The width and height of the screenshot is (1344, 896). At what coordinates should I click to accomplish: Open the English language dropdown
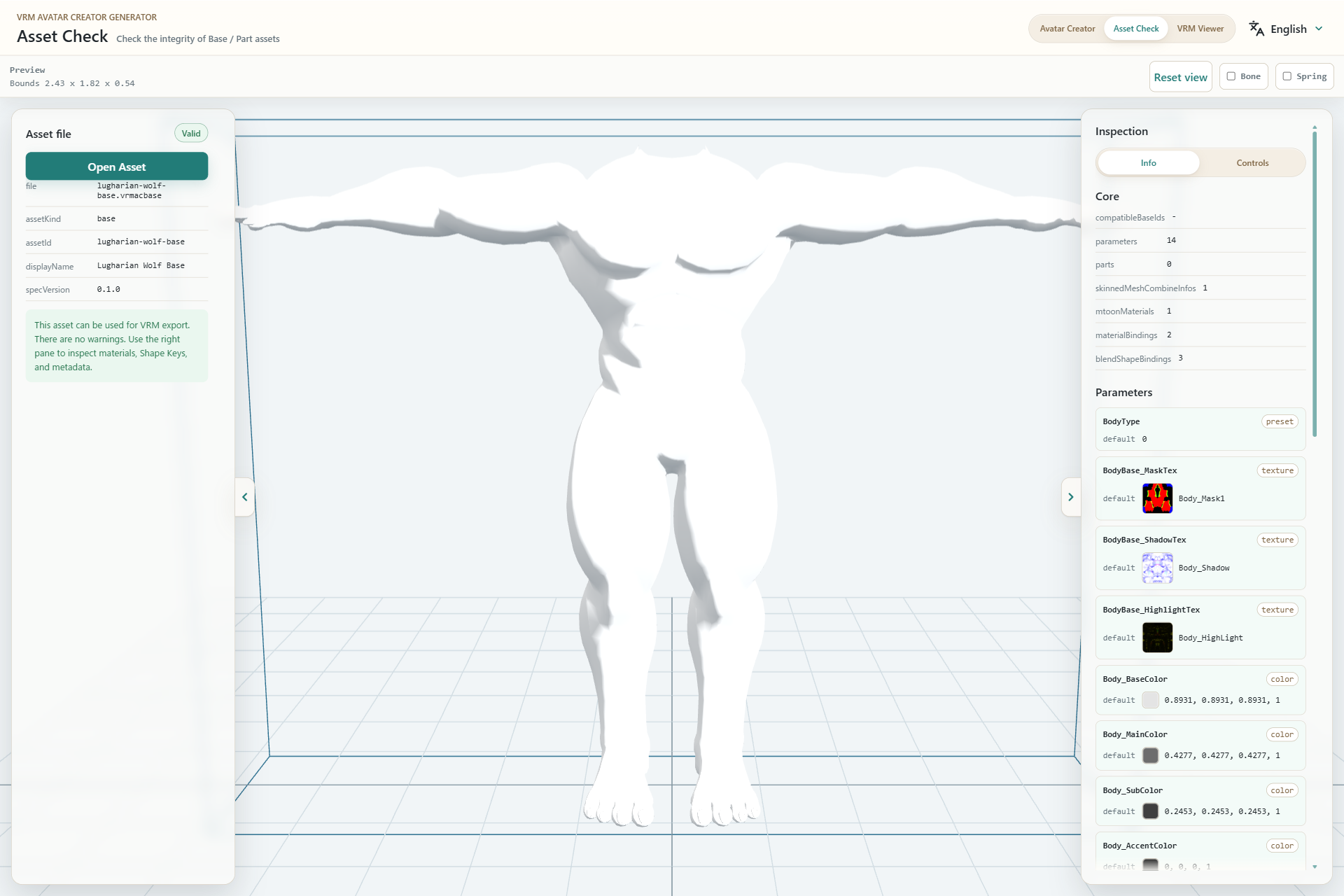click(1287, 29)
